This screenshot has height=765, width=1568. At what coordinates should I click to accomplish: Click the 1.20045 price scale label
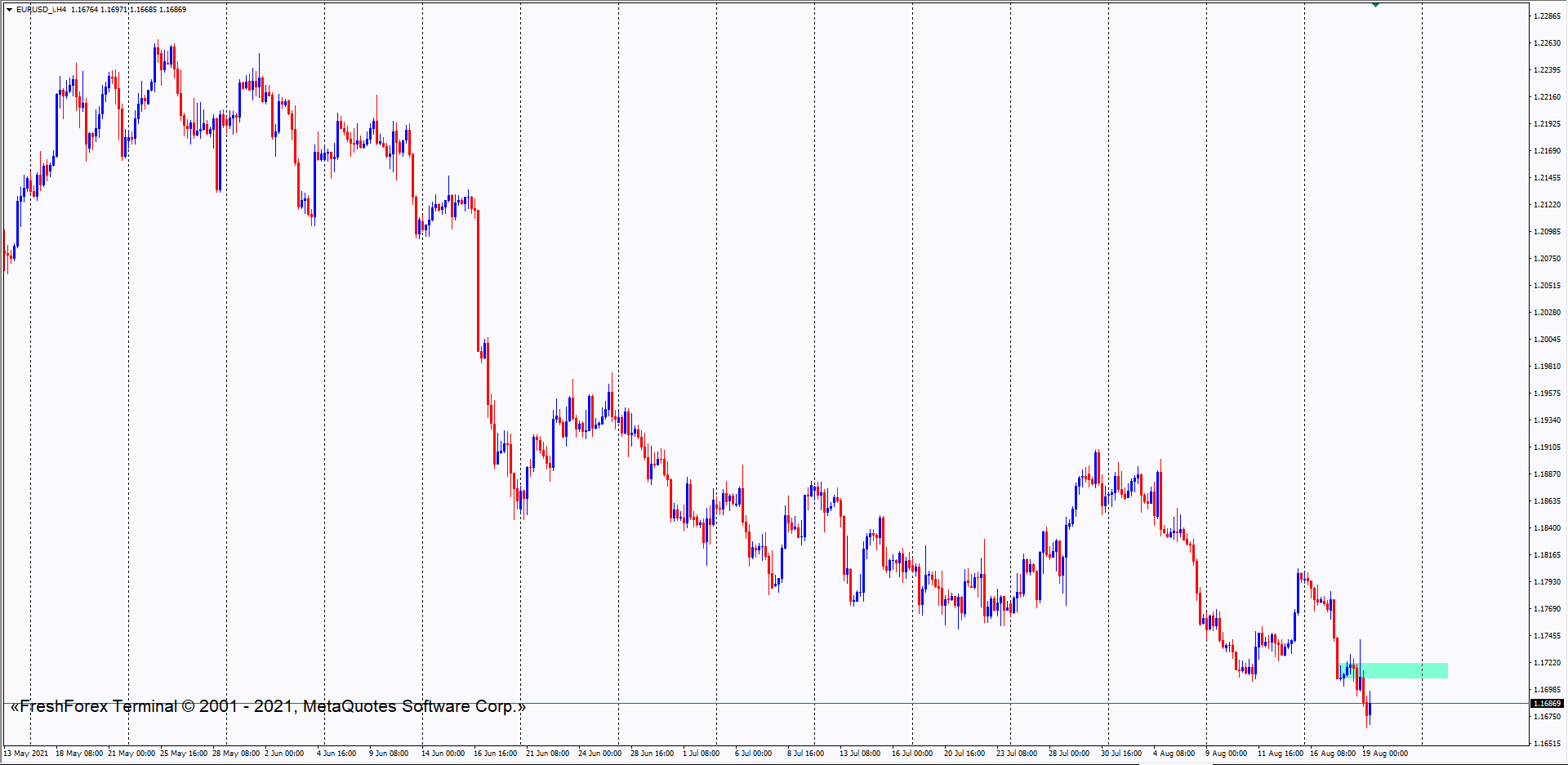[x=1547, y=340]
